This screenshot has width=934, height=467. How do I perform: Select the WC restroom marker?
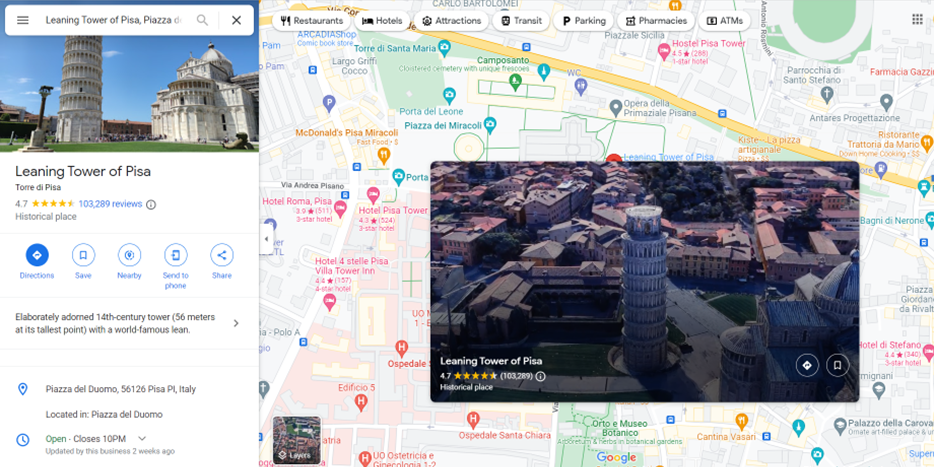tap(581, 87)
